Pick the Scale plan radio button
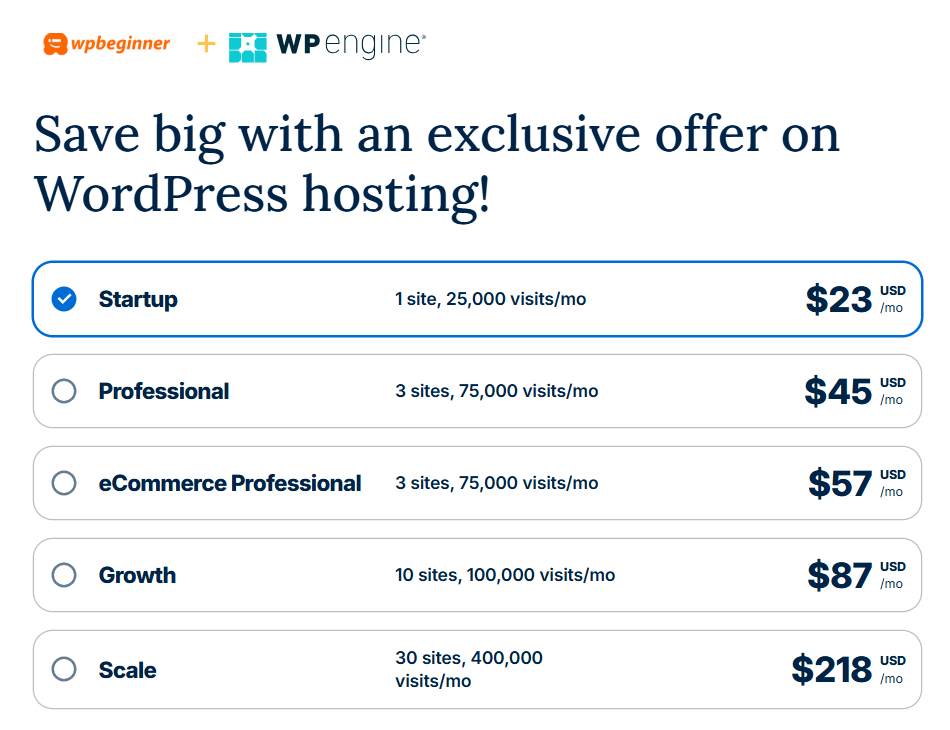 coord(64,669)
